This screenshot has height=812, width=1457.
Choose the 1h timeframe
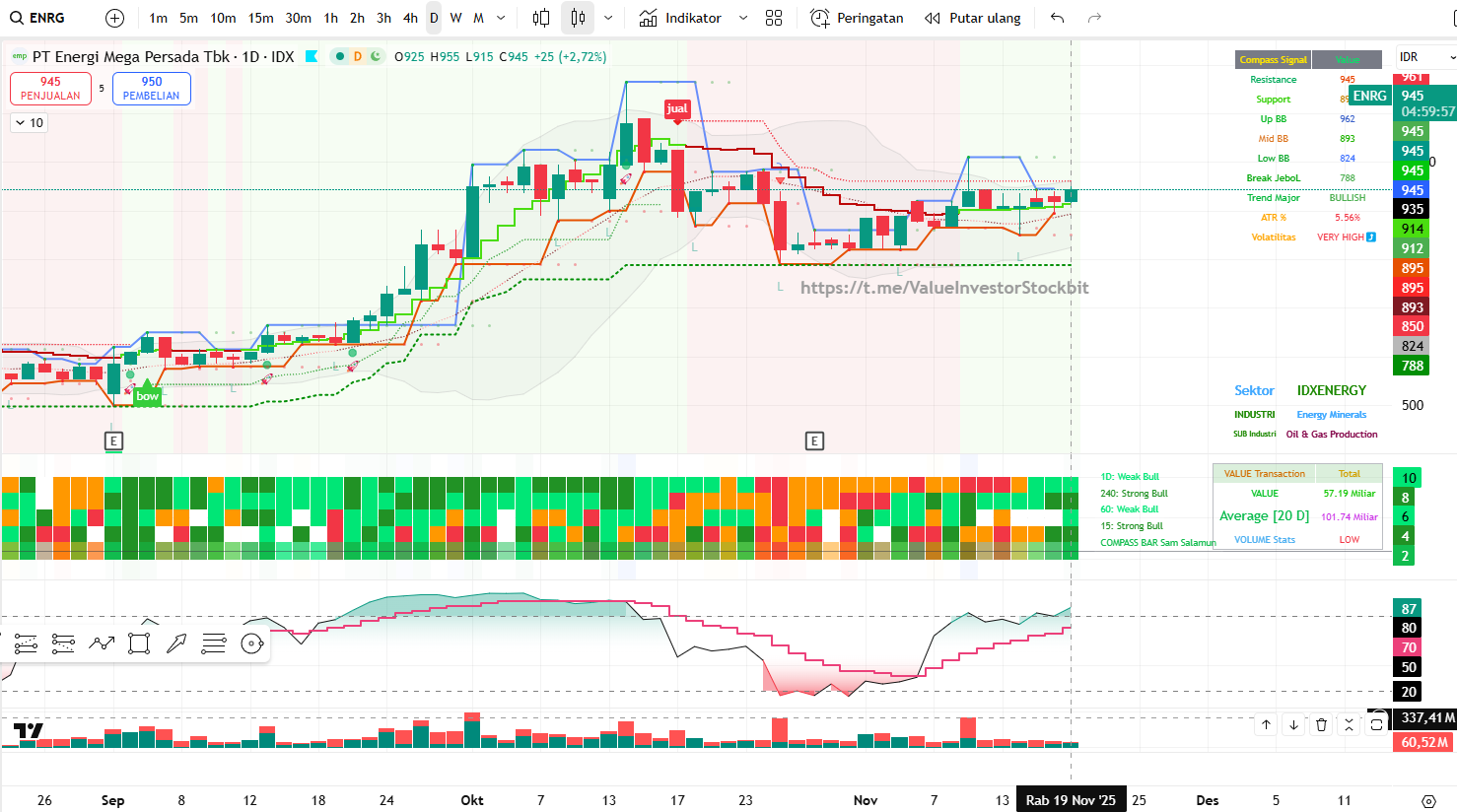tap(330, 18)
